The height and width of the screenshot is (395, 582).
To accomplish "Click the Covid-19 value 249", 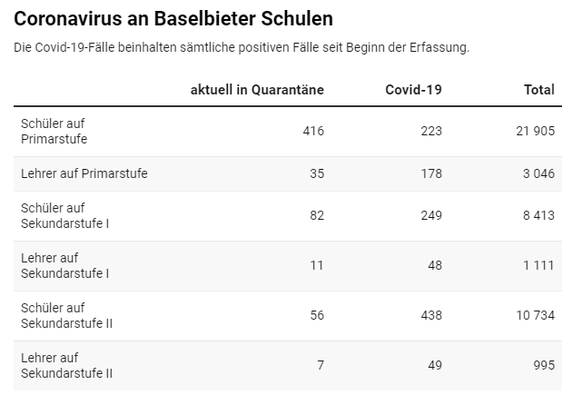I will pyautogui.click(x=431, y=216).
